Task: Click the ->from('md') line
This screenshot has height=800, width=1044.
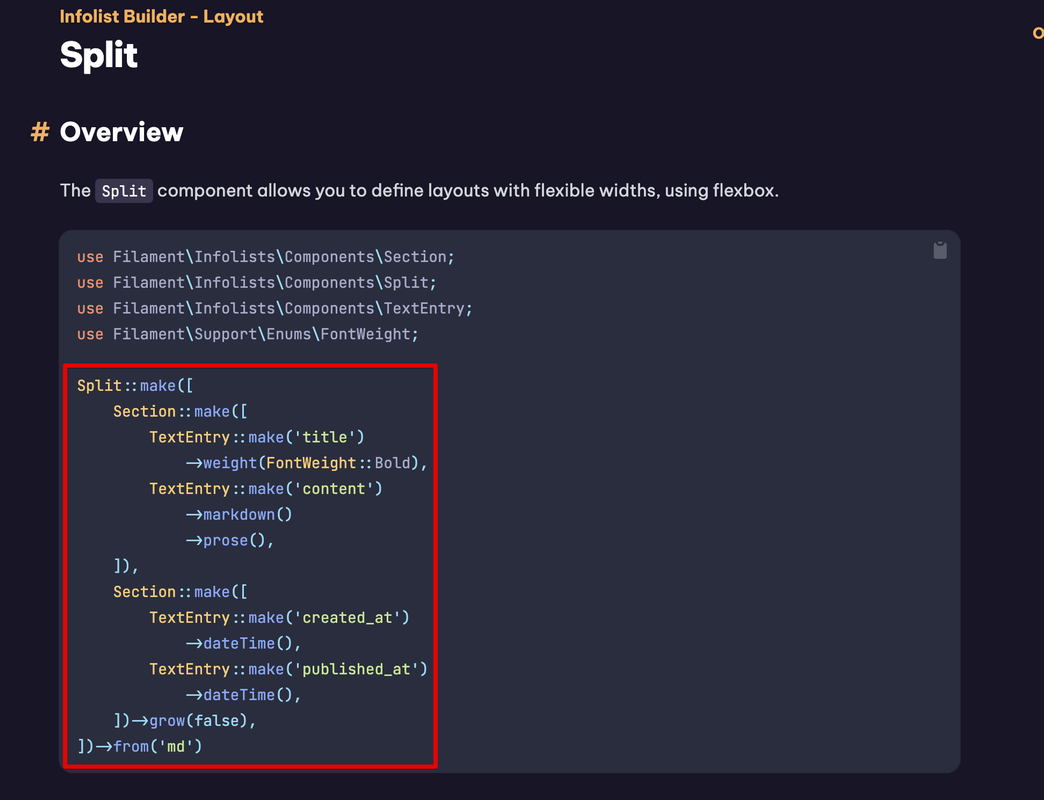Action: 139,747
